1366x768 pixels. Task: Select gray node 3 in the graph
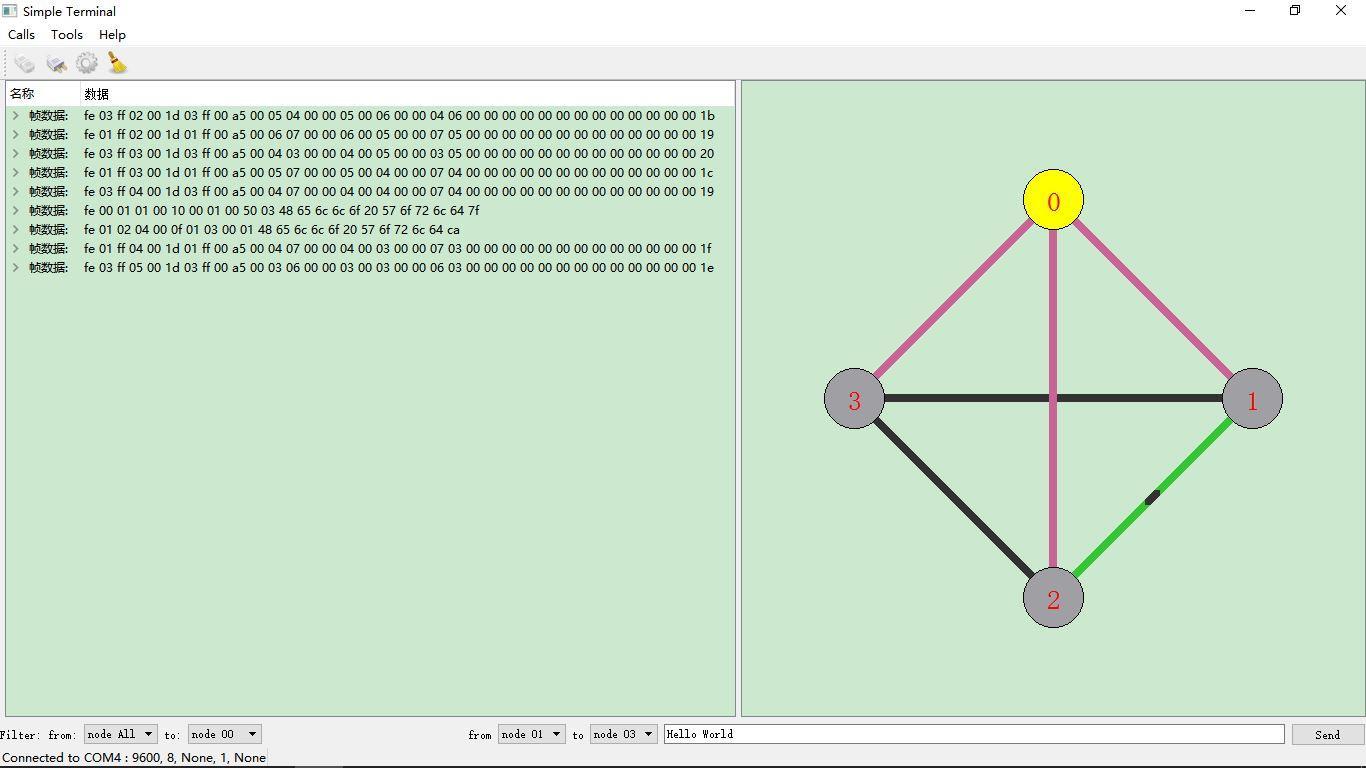pos(854,398)
